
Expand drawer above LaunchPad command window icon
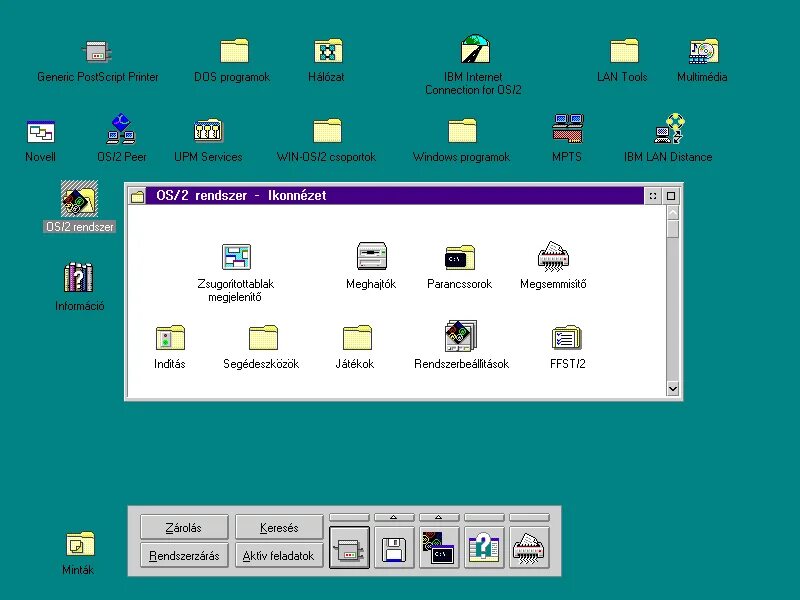pos(439,517)
